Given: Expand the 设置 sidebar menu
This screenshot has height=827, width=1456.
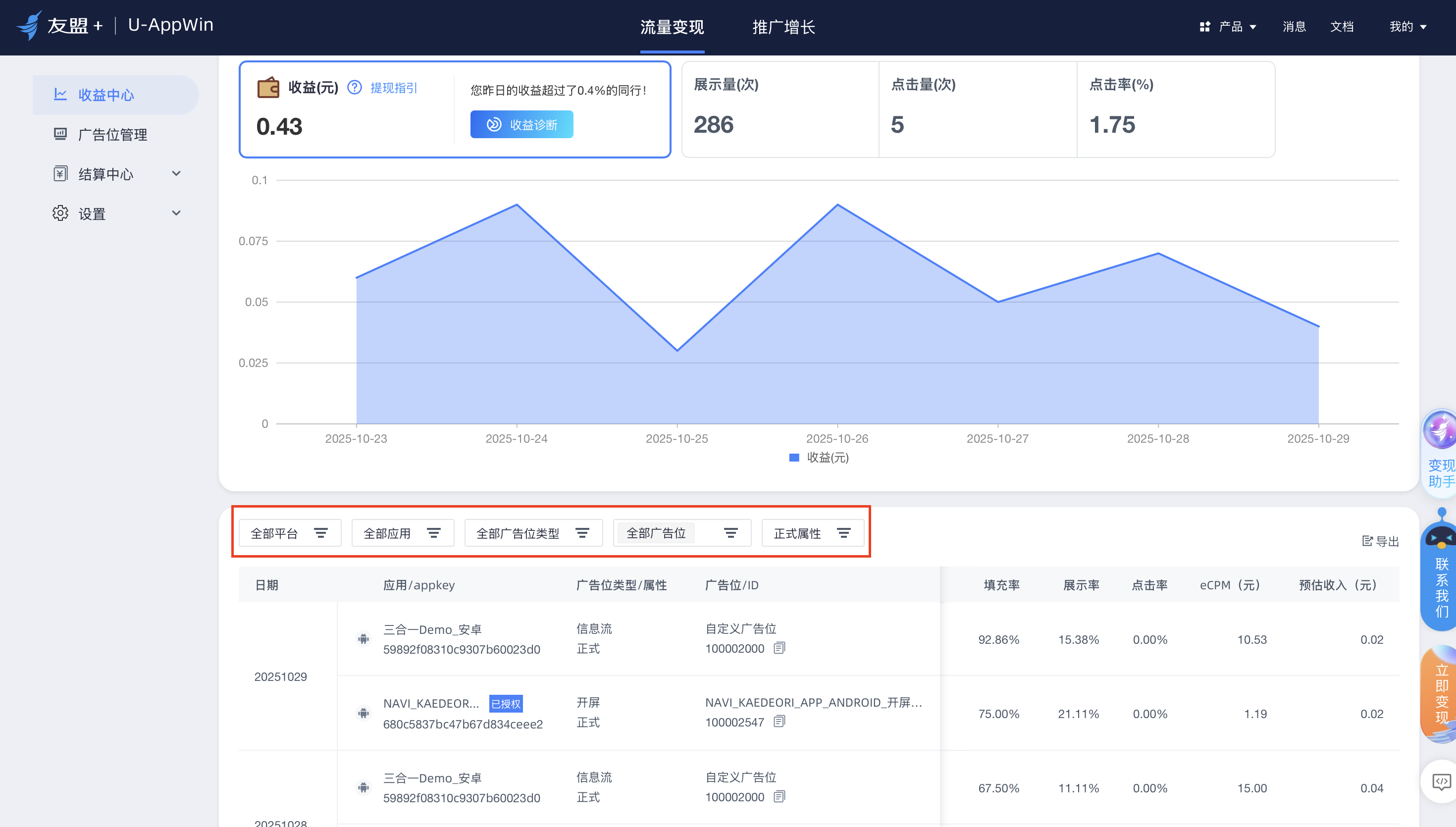Looking at the screenshot, I should [x=116, y=213].
